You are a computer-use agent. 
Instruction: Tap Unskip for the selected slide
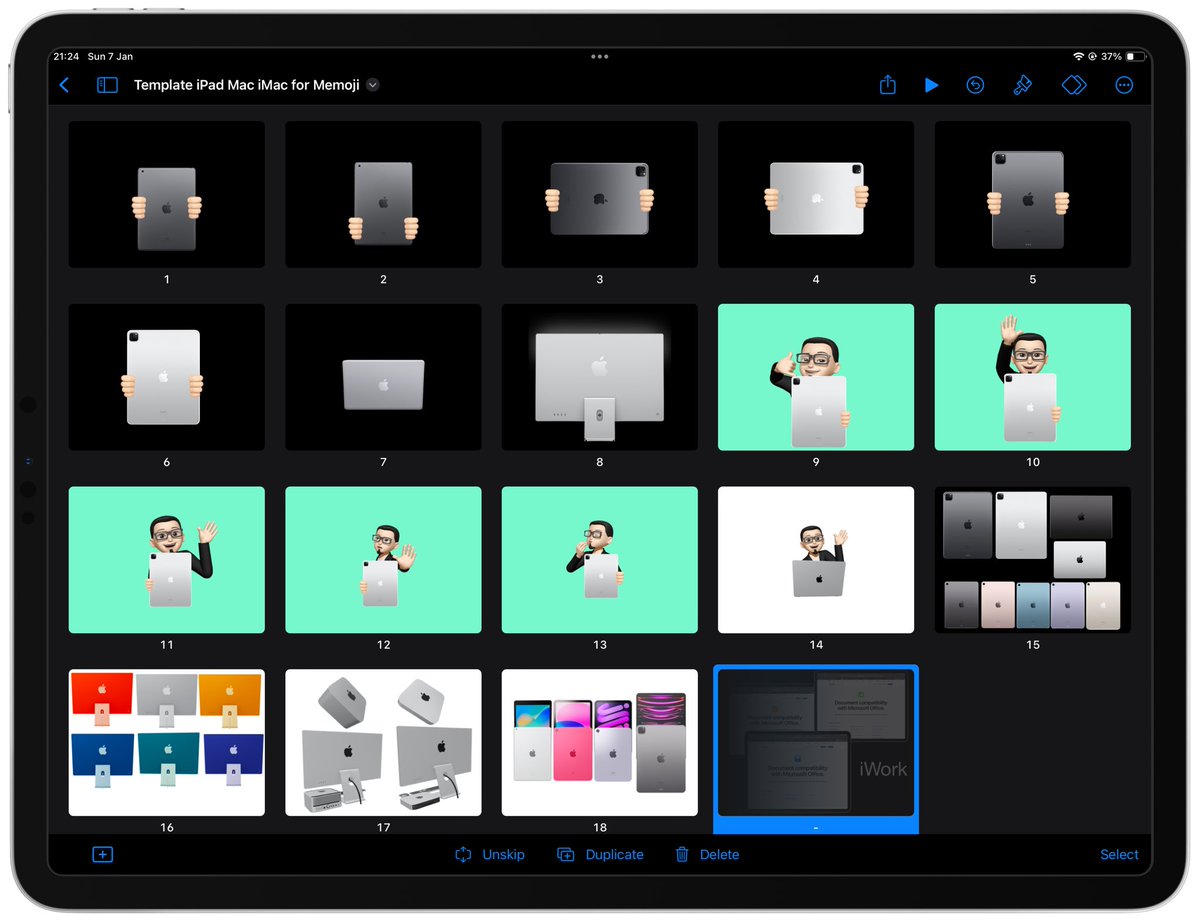tap(489, 854)
